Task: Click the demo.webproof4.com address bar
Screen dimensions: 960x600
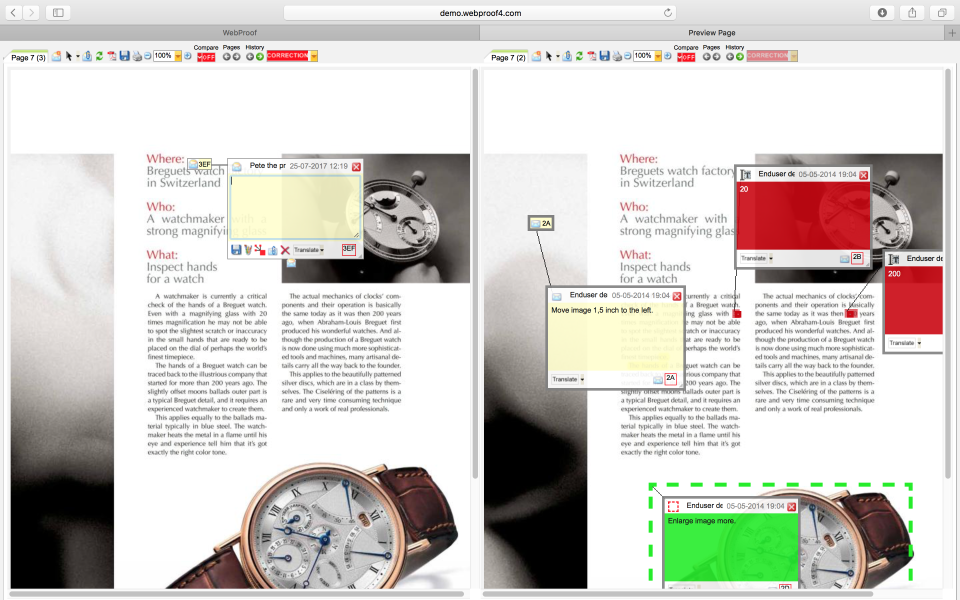Action: [x=480, y=13]
